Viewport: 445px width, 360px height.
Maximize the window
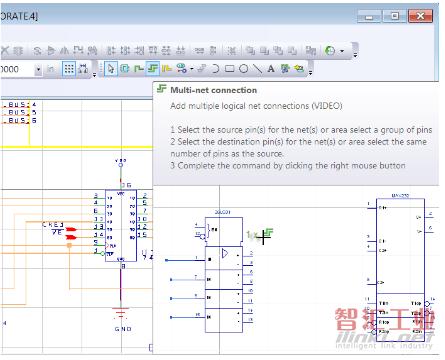[x=394, y=16]
